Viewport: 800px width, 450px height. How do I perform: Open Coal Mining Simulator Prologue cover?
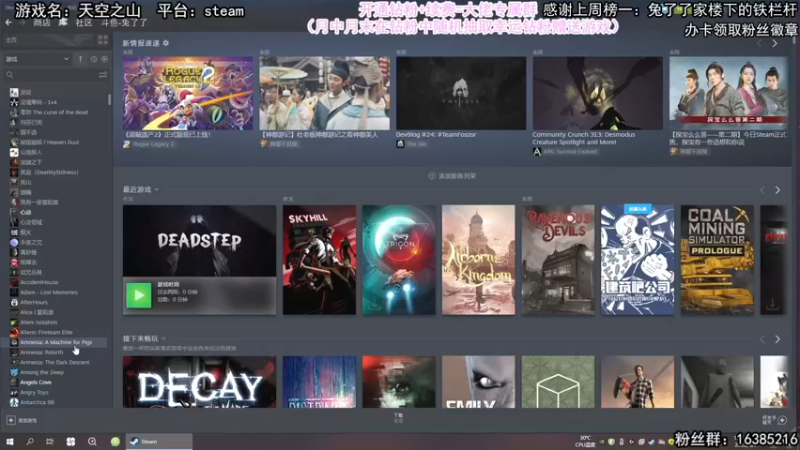(x=717, y=260)
